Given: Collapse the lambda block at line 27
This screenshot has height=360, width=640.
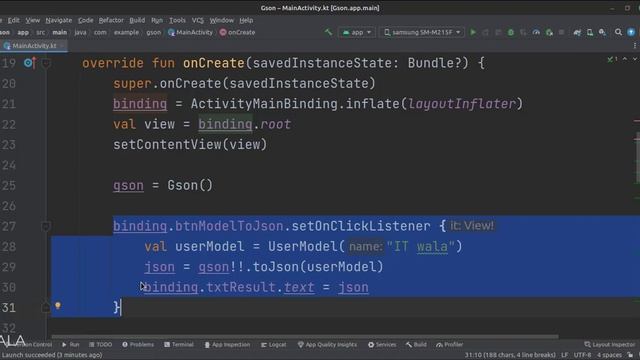Looking at the screenshot, I should (46, 226).
